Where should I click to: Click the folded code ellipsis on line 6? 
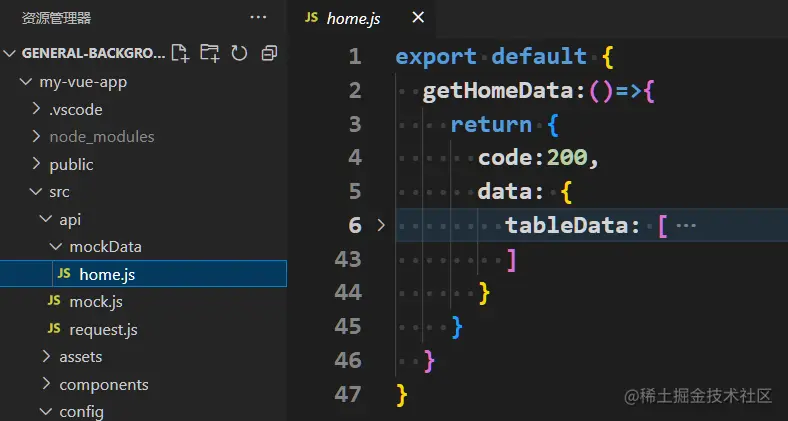click(x=686, y=225)
